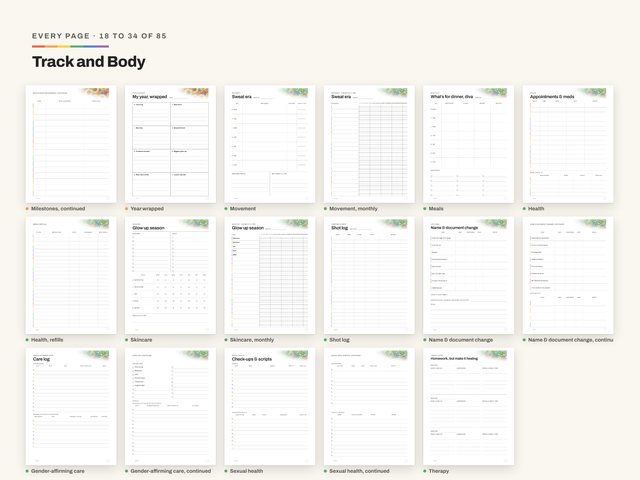Click the "Shot log" caption
Image resolution: width=640 pixels, height=480 pixels.
coord(339,340)
